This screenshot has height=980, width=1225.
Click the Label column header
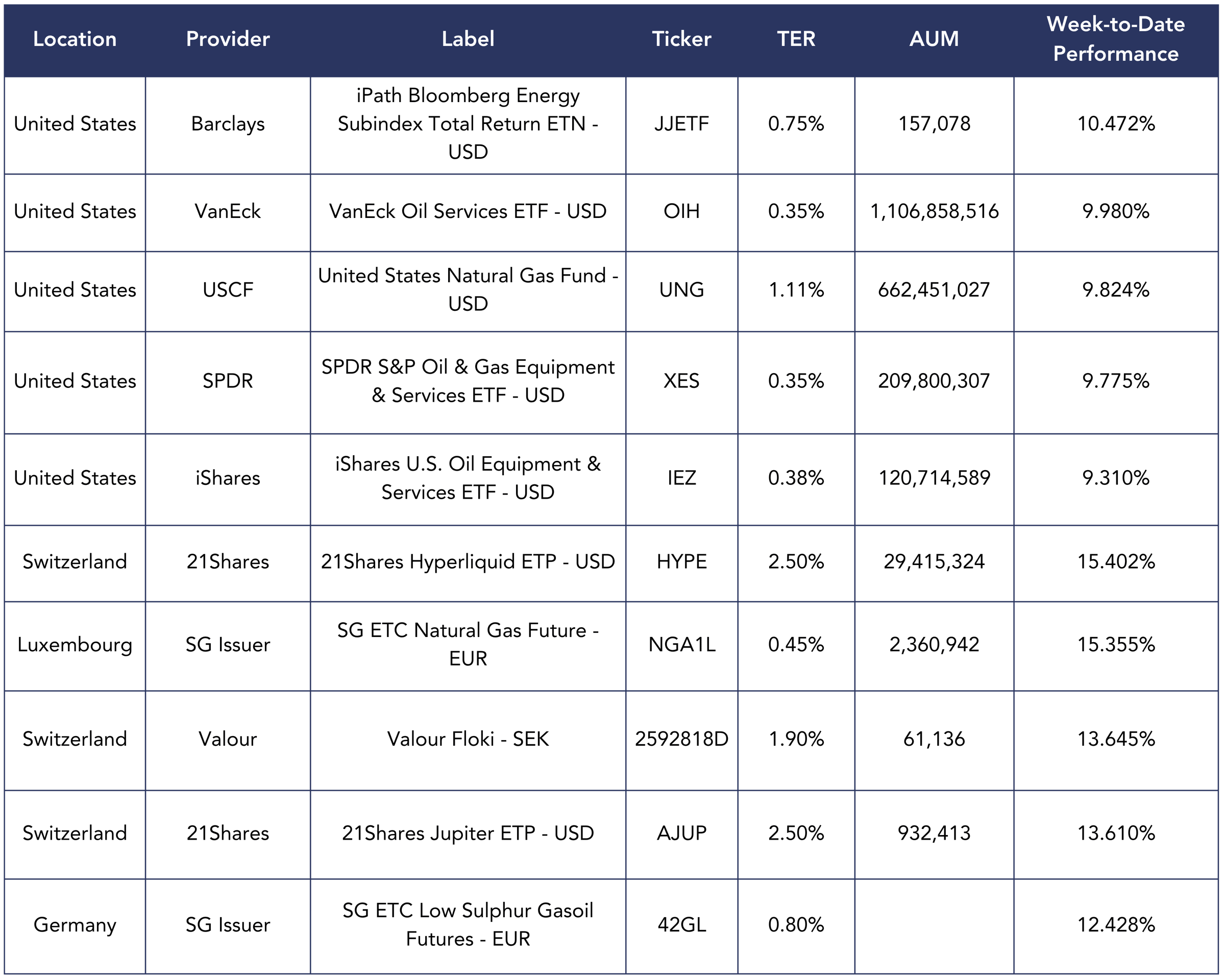coord(468,39)
